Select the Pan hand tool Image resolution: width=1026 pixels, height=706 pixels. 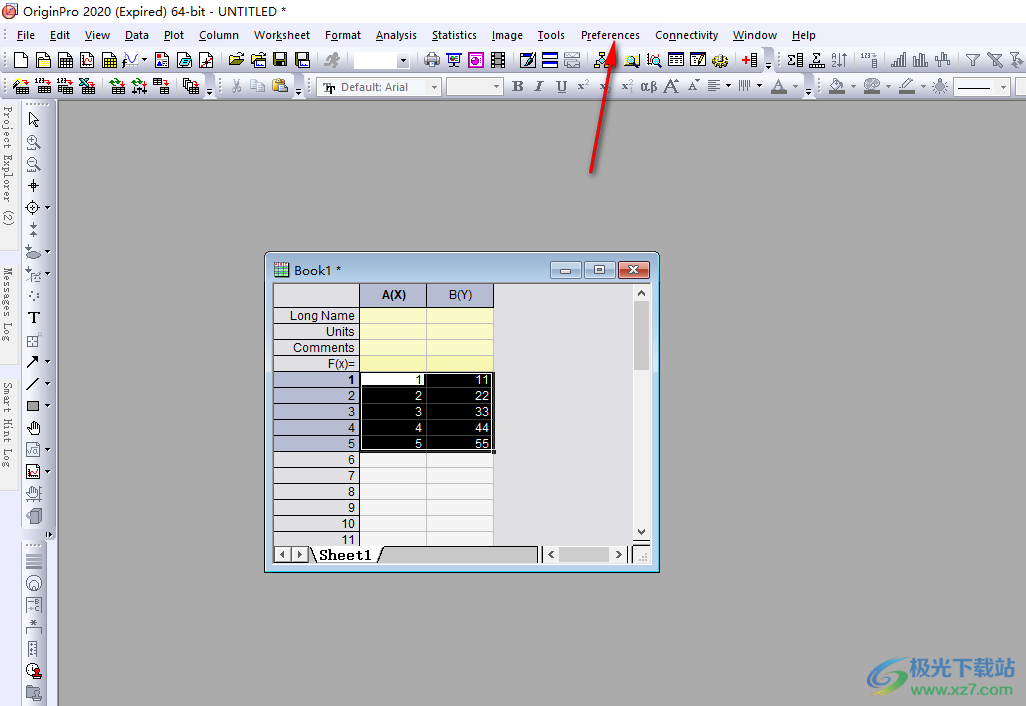(33, 428)
